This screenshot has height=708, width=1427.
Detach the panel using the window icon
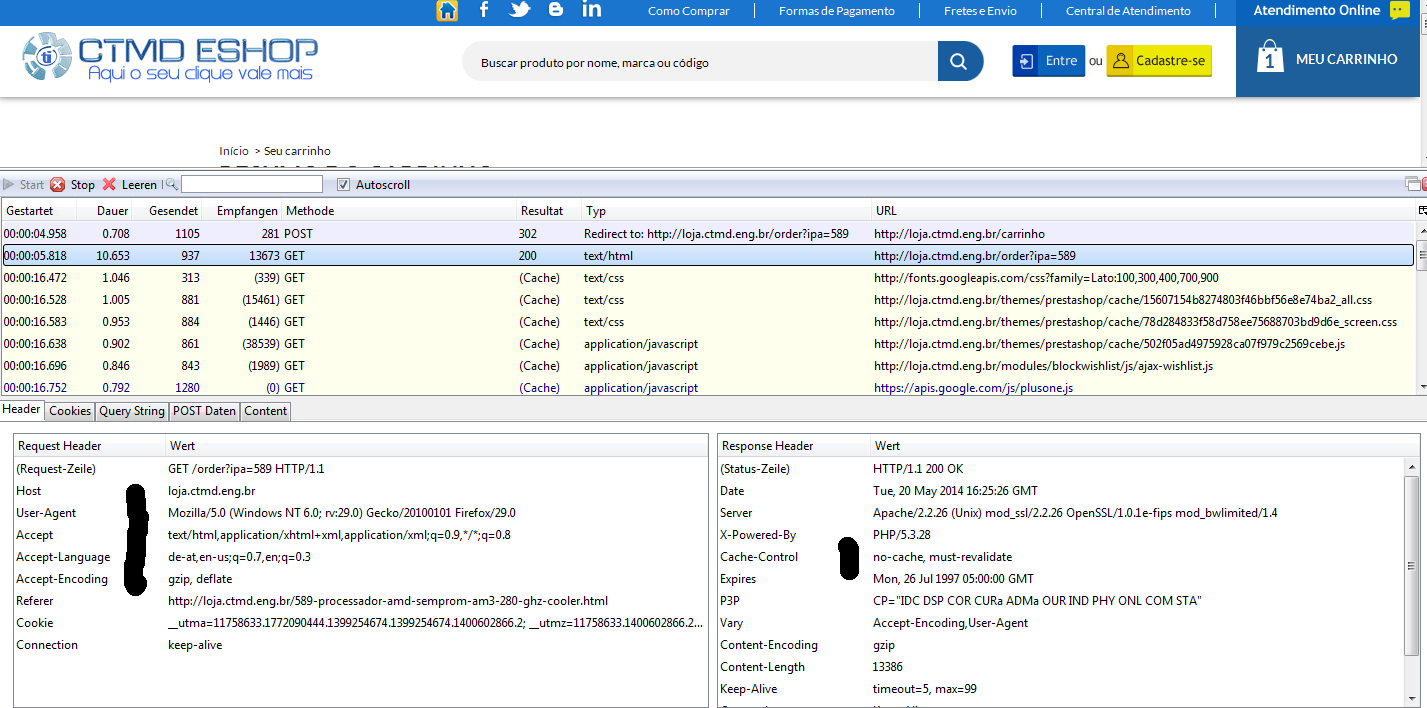(x=1411, y=184)
